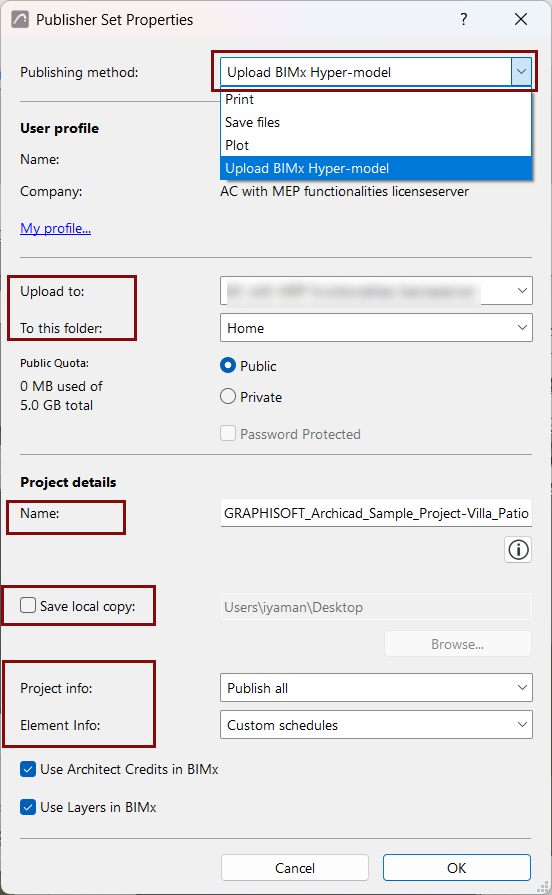Open the Element Info Custom schedules dropdown
This screenshot has width=552, height=895.
point(376,725)
